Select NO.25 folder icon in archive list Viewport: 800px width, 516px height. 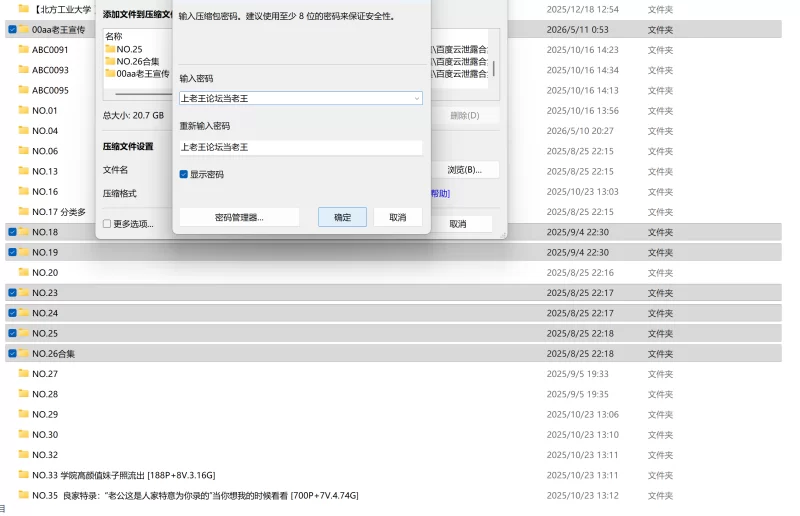pos(110,49)
